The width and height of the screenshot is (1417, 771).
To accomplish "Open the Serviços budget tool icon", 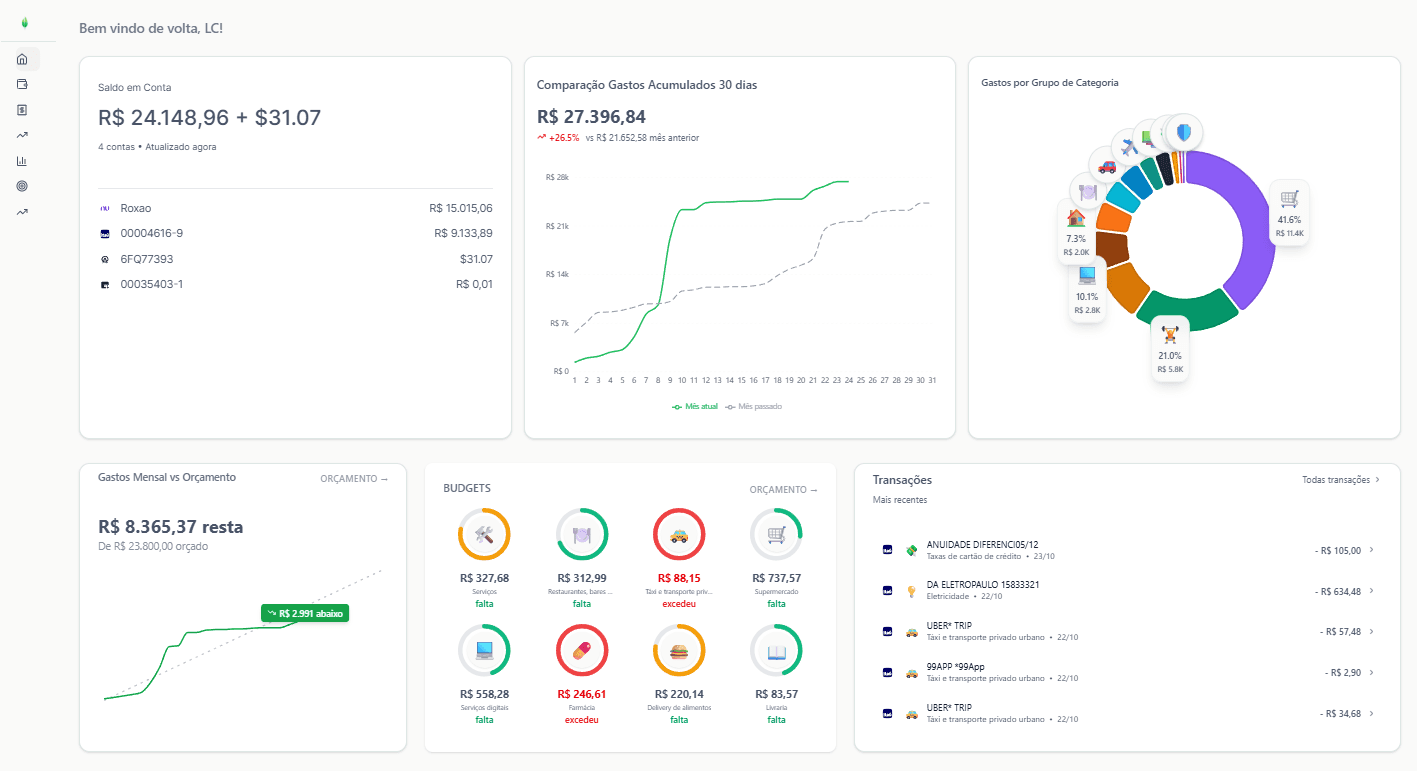I will tap(484, 533).
